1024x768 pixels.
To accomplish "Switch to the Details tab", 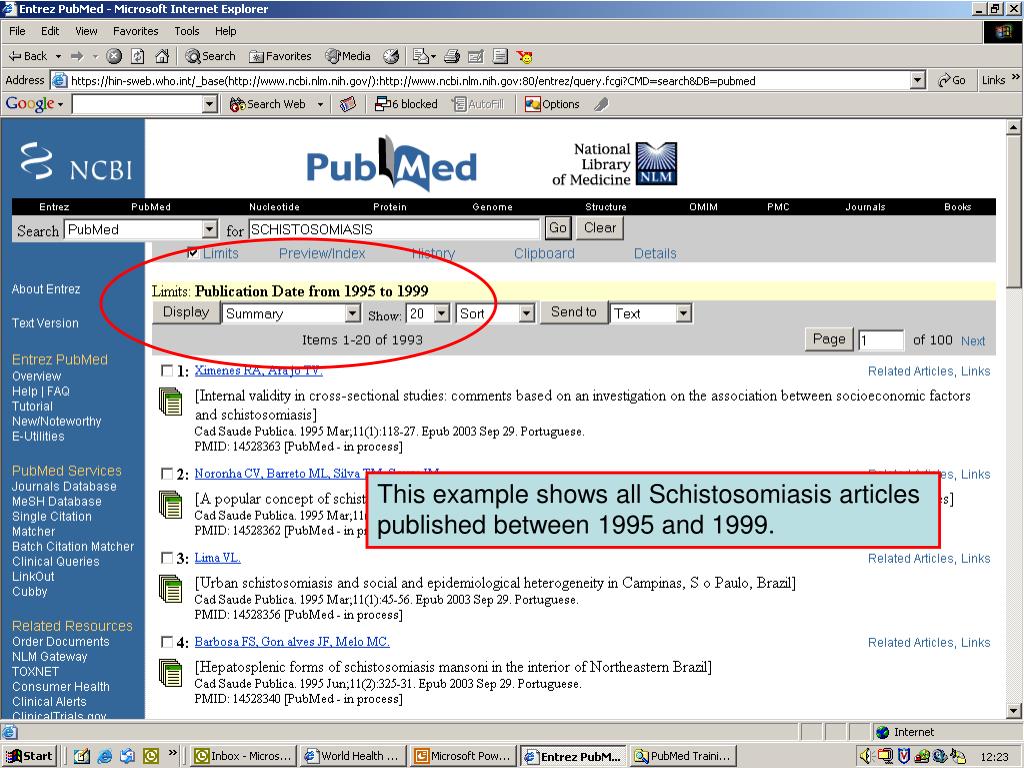I will [x=655, y=253].
